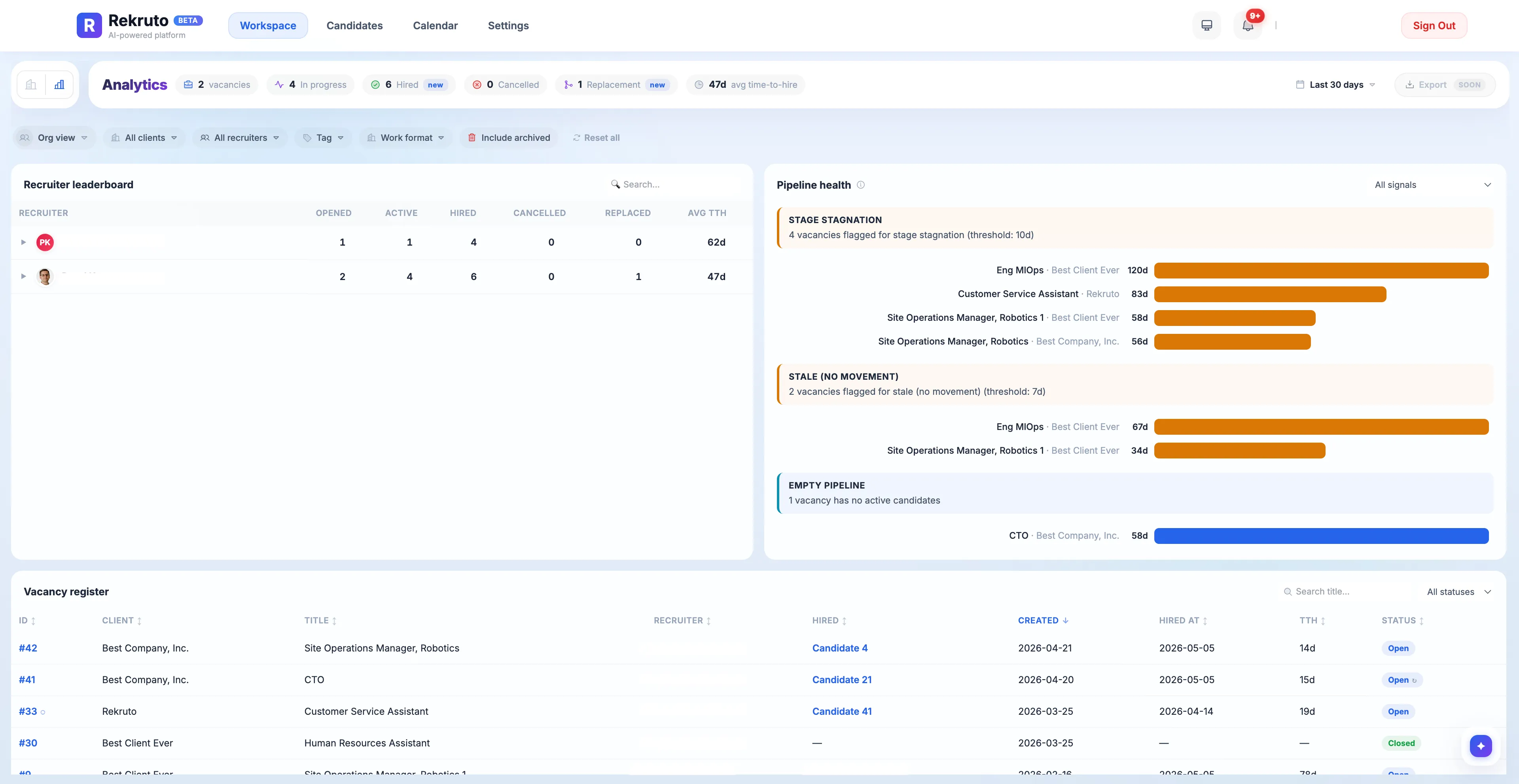Expand the second recruiter row with photo
The width and height of the screenshot is (1519, 784).
pyautogui.click(x=24, y=276)
